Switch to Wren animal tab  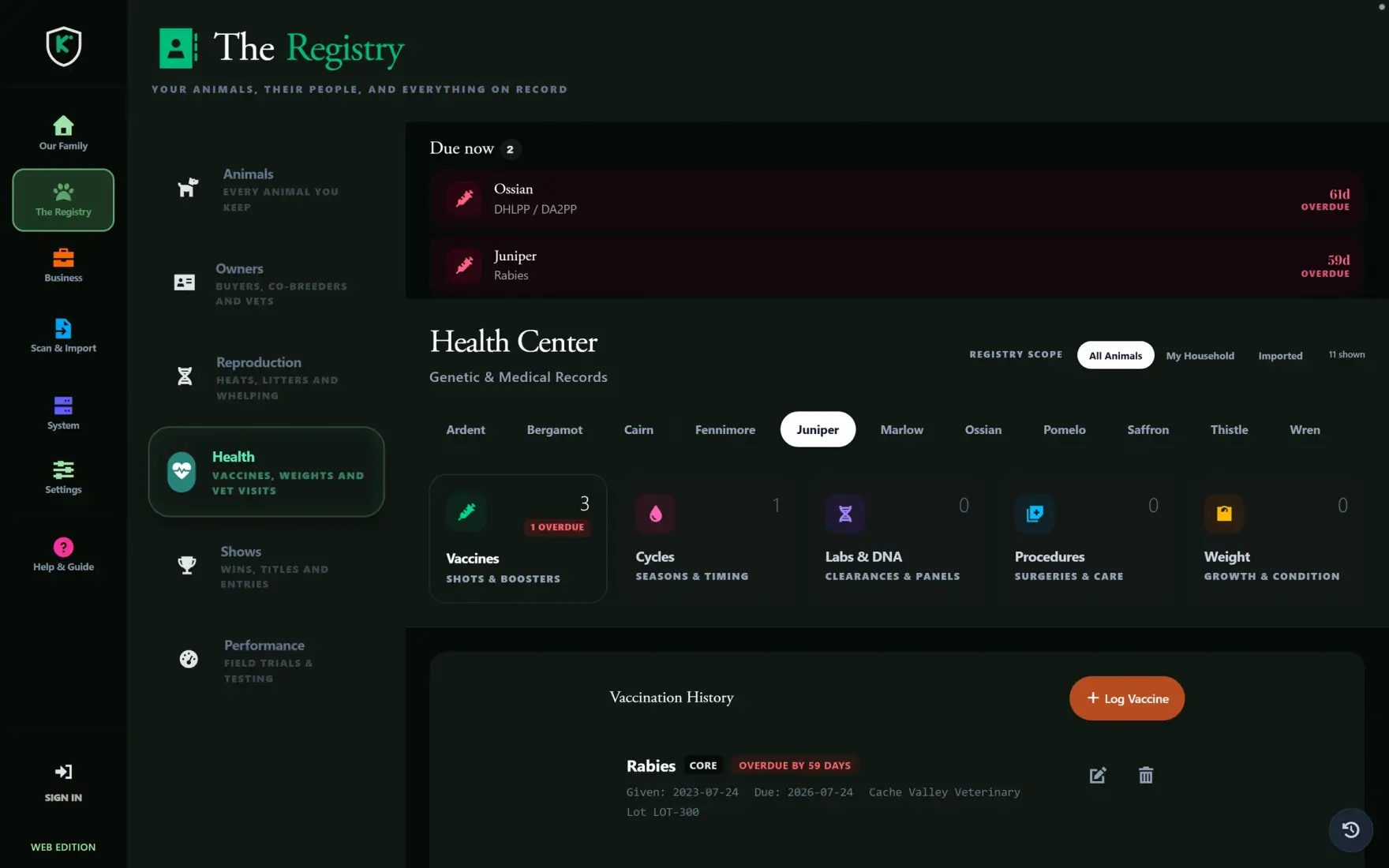click(1305, 429)
